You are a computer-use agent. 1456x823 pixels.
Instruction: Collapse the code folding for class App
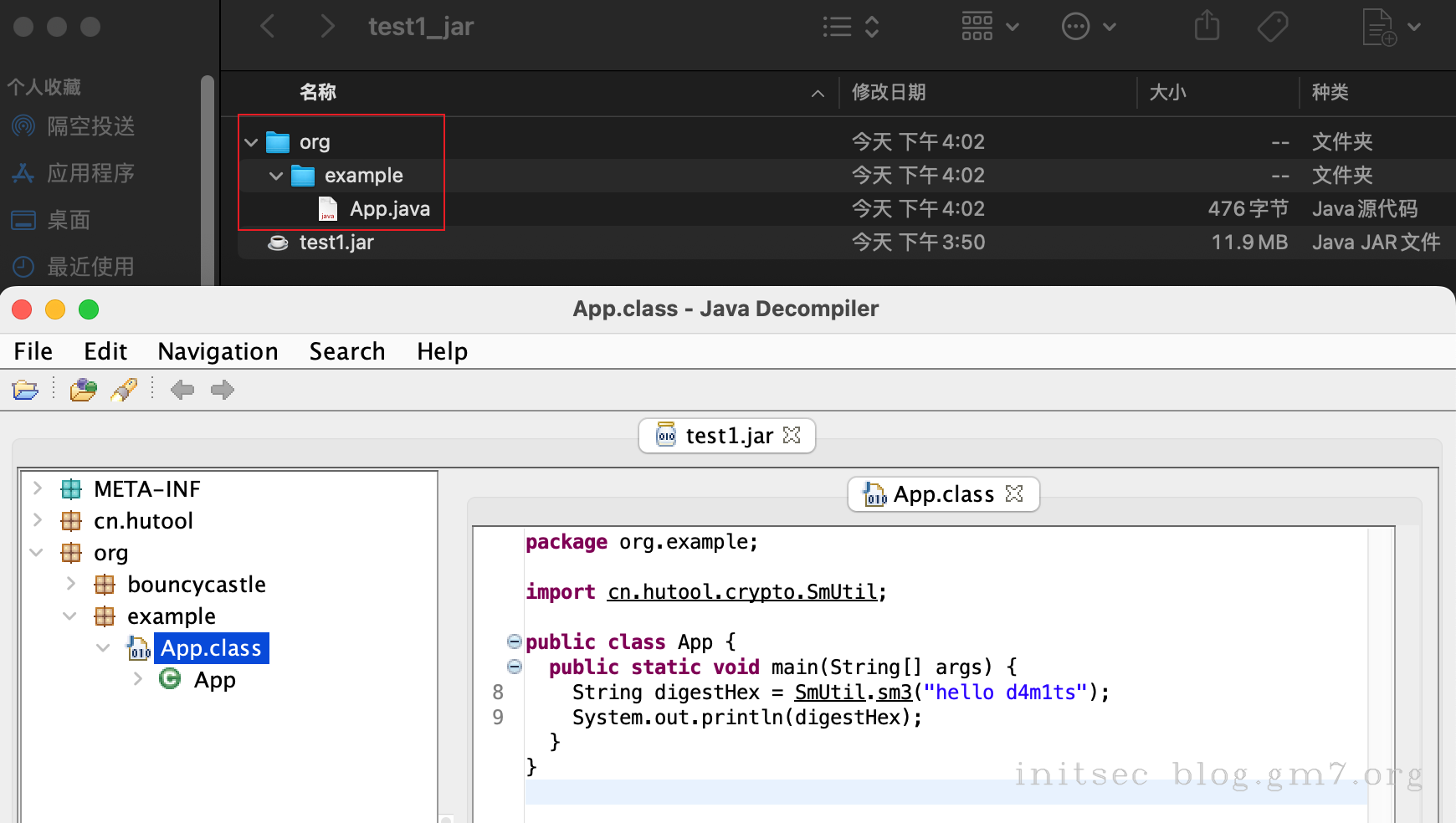[515, 642]
